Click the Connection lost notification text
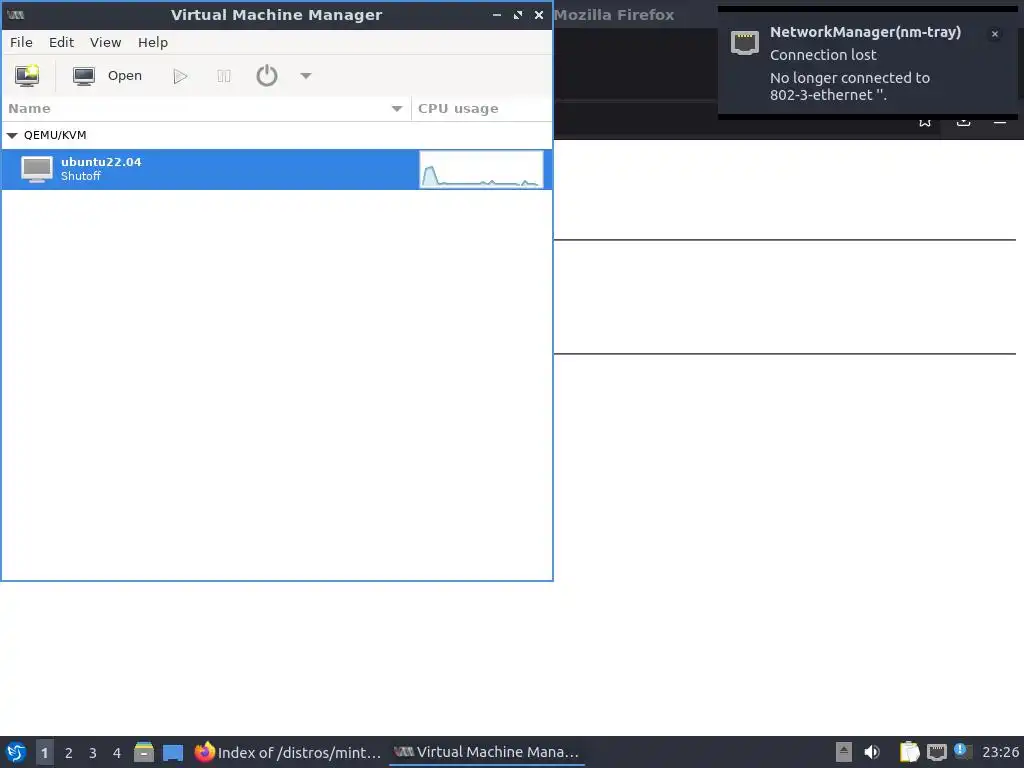 coord(823,55)
